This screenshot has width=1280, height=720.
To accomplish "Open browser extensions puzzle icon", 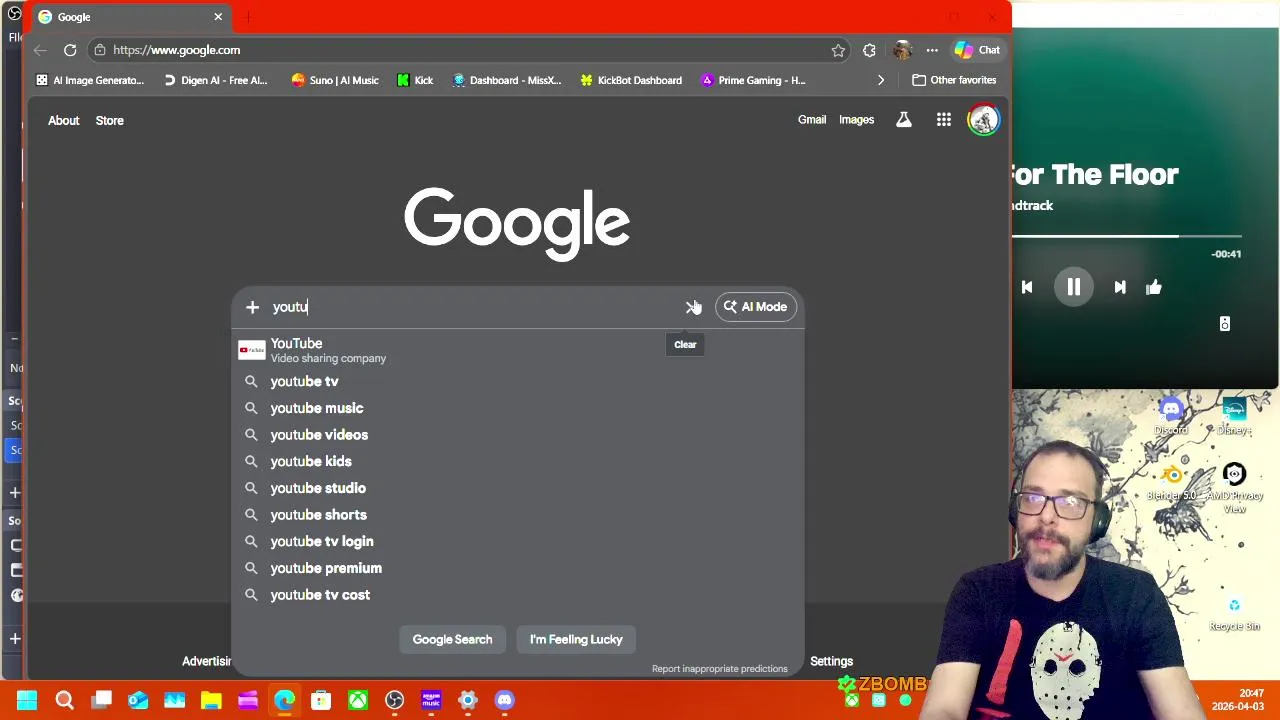I will pos(869,50).
